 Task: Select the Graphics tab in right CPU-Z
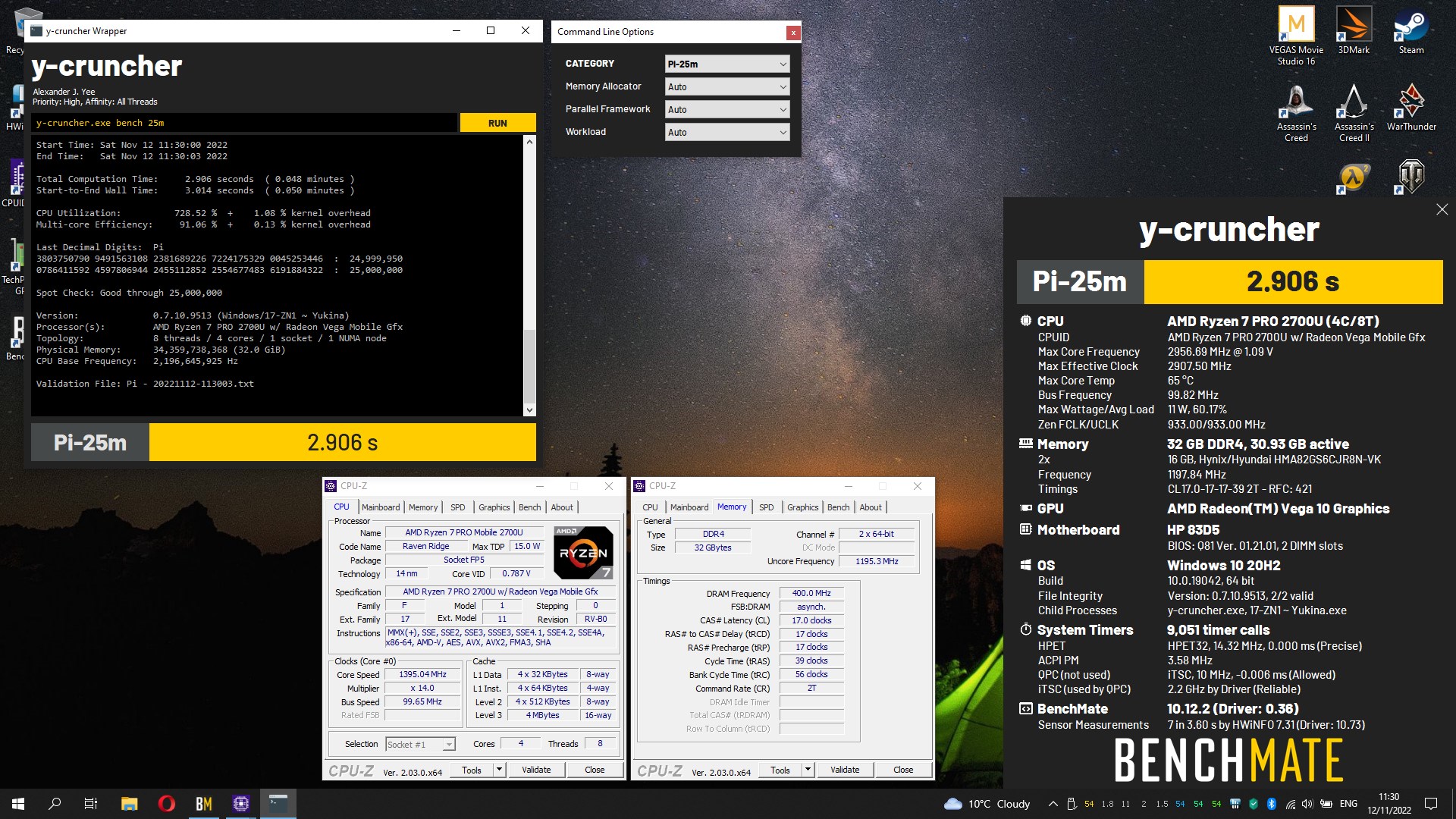(802, 507)
